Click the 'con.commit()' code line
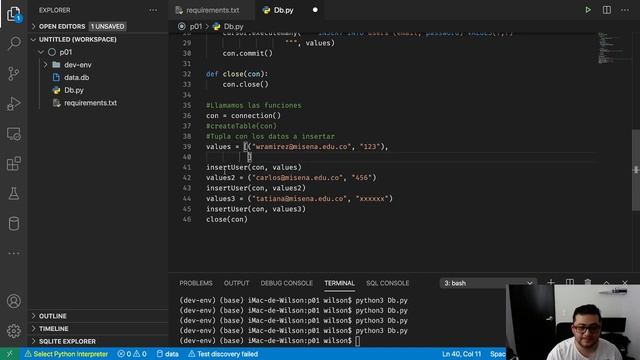This screenshot has width=640, height=360. coord(247,53)
